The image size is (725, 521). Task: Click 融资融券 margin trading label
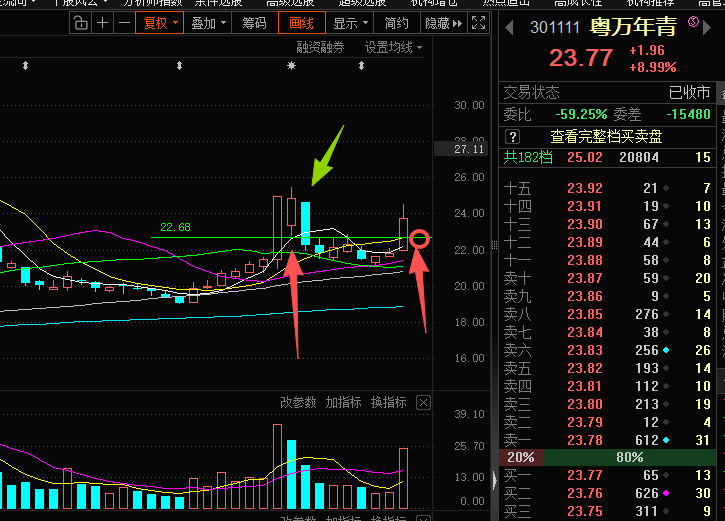click(320, 48)
